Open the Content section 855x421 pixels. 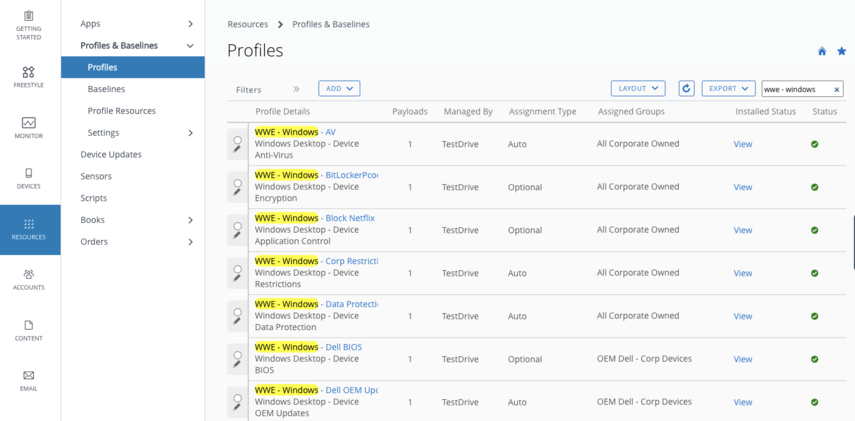point(28,330)
